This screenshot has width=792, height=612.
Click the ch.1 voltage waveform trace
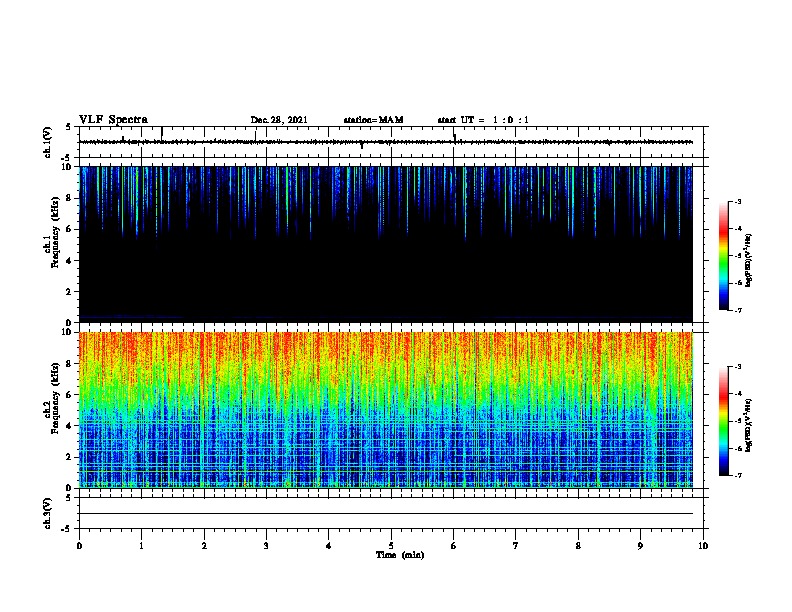click(x=386, y=142)
